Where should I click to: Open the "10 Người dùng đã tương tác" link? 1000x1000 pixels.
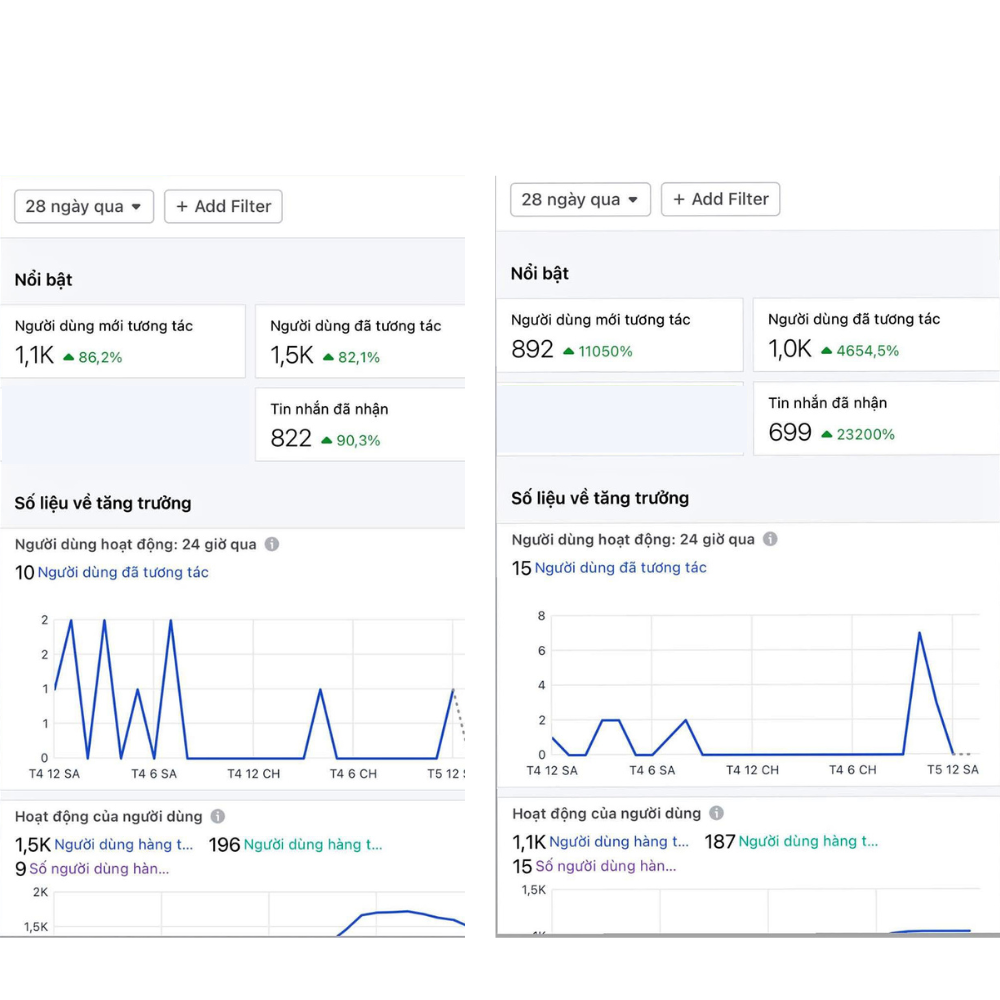click(x=112, y=572)
